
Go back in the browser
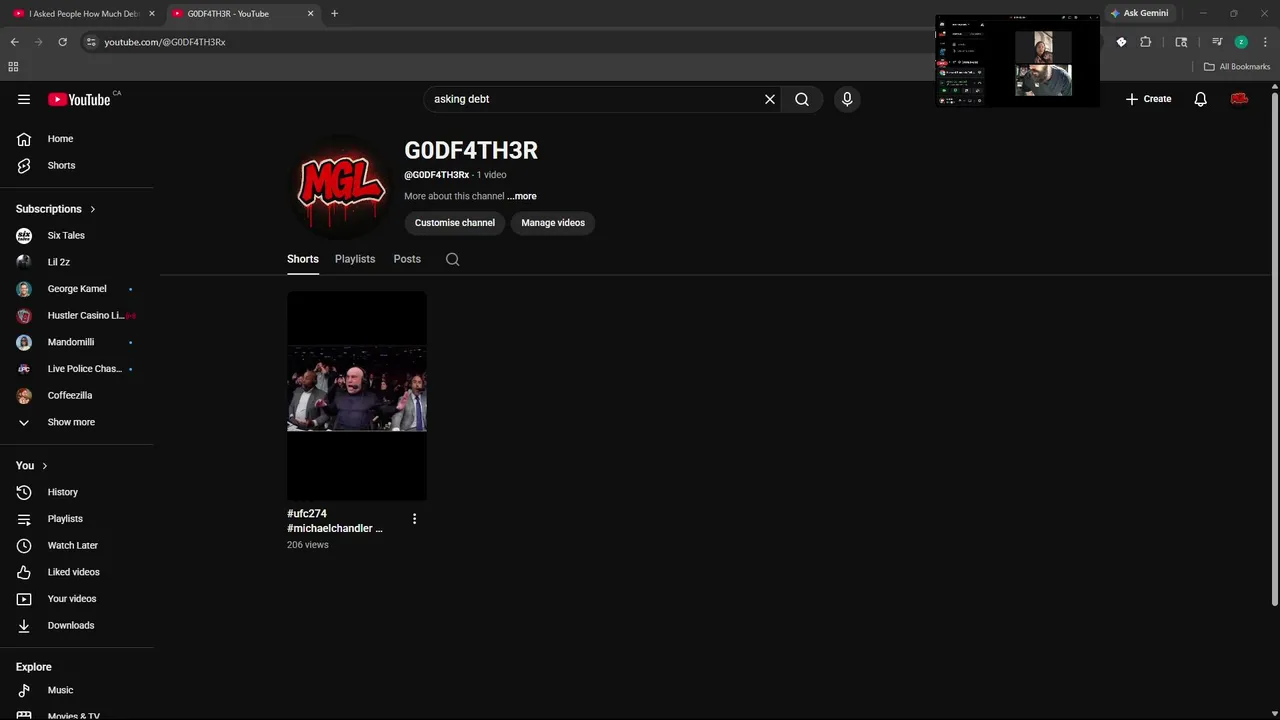(14, 42)
